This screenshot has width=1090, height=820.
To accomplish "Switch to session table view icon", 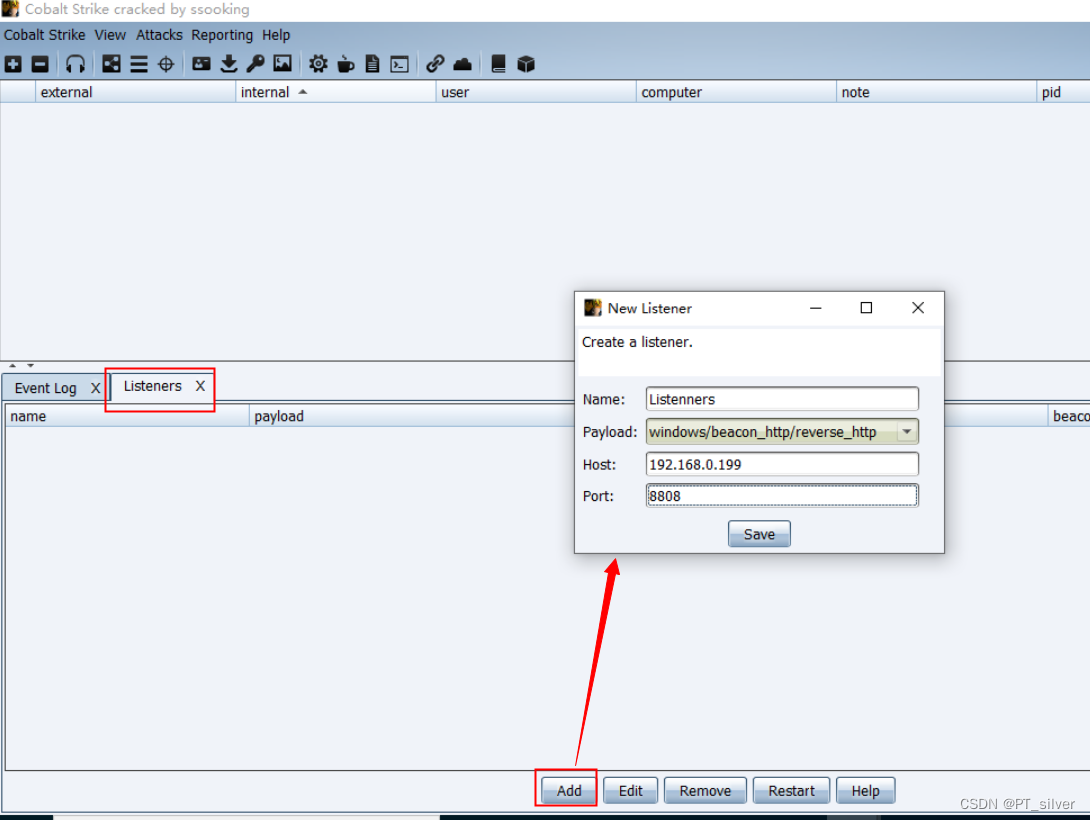I will pos(139,65).
